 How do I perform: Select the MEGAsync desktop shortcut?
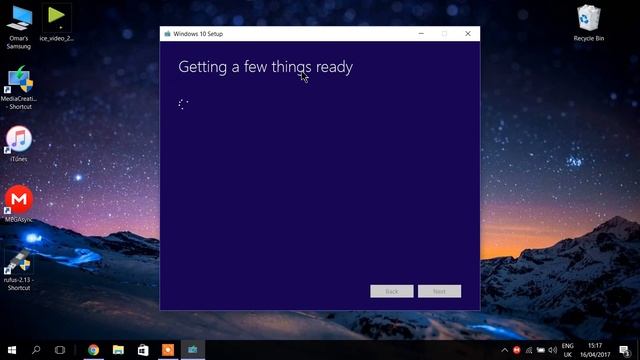point(19,203)
